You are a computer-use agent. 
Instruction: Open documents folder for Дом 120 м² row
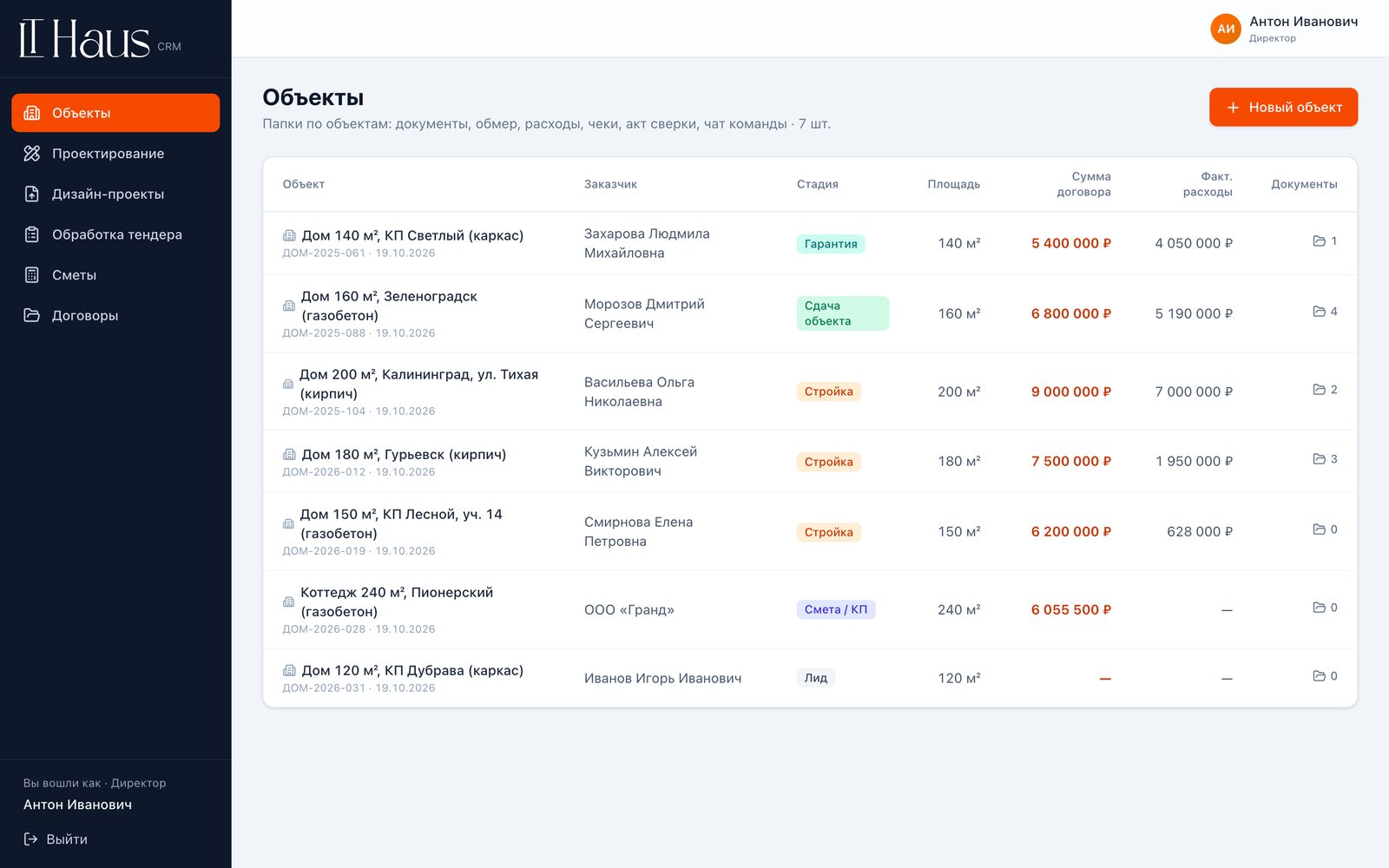[1325, 676]
